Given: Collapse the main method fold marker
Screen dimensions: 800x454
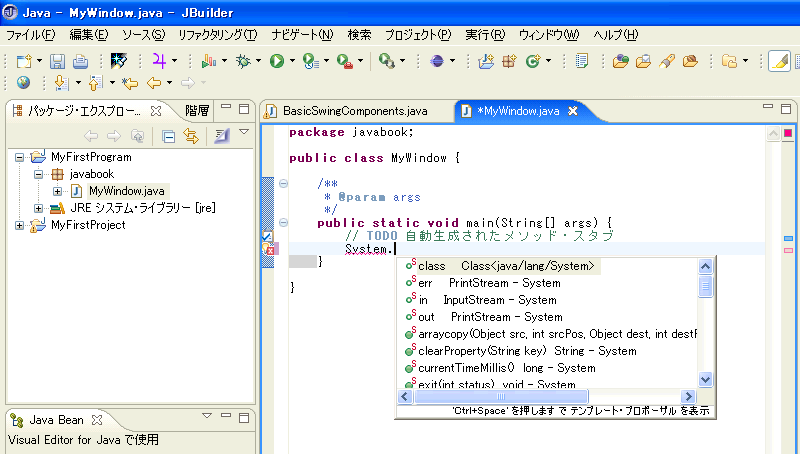Looking at the screenshot, I should click(284, 223).
